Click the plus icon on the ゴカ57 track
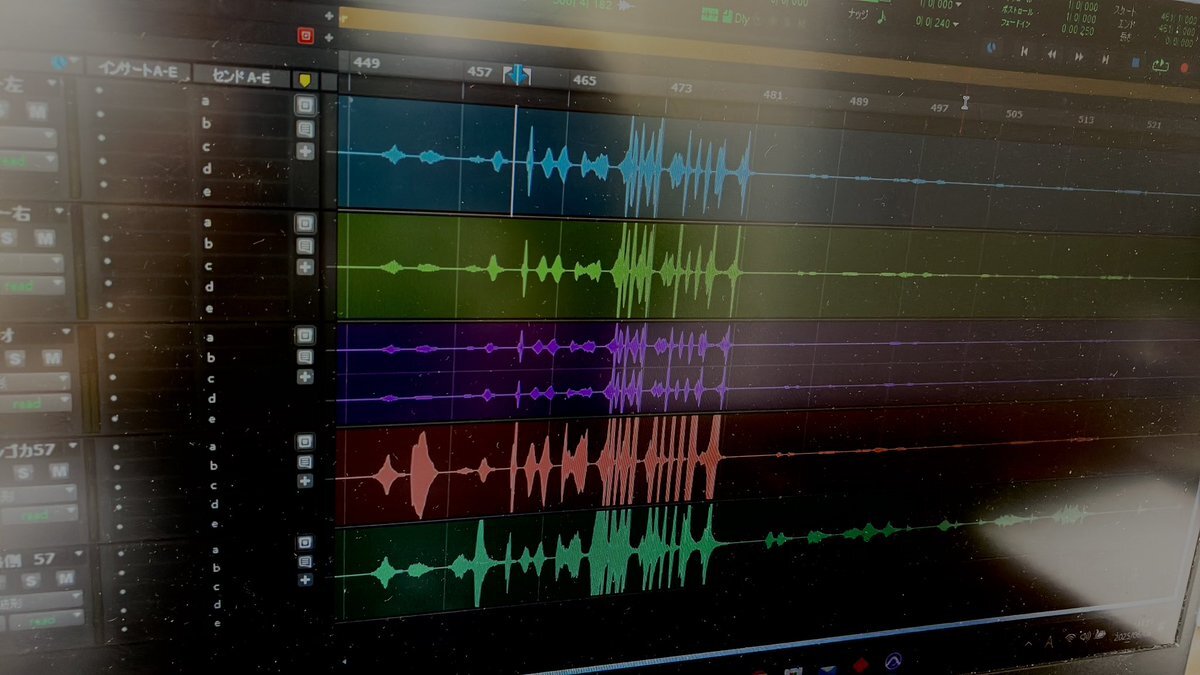The height and width of the screenshot is (675, 1200). click(x=305, y=481)
